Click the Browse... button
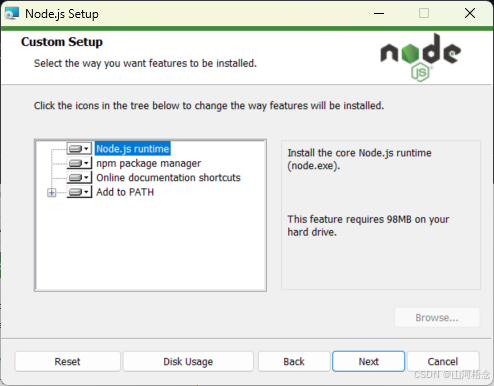The image size is (494, 386). pyautogui.click(x=437, y=318)
